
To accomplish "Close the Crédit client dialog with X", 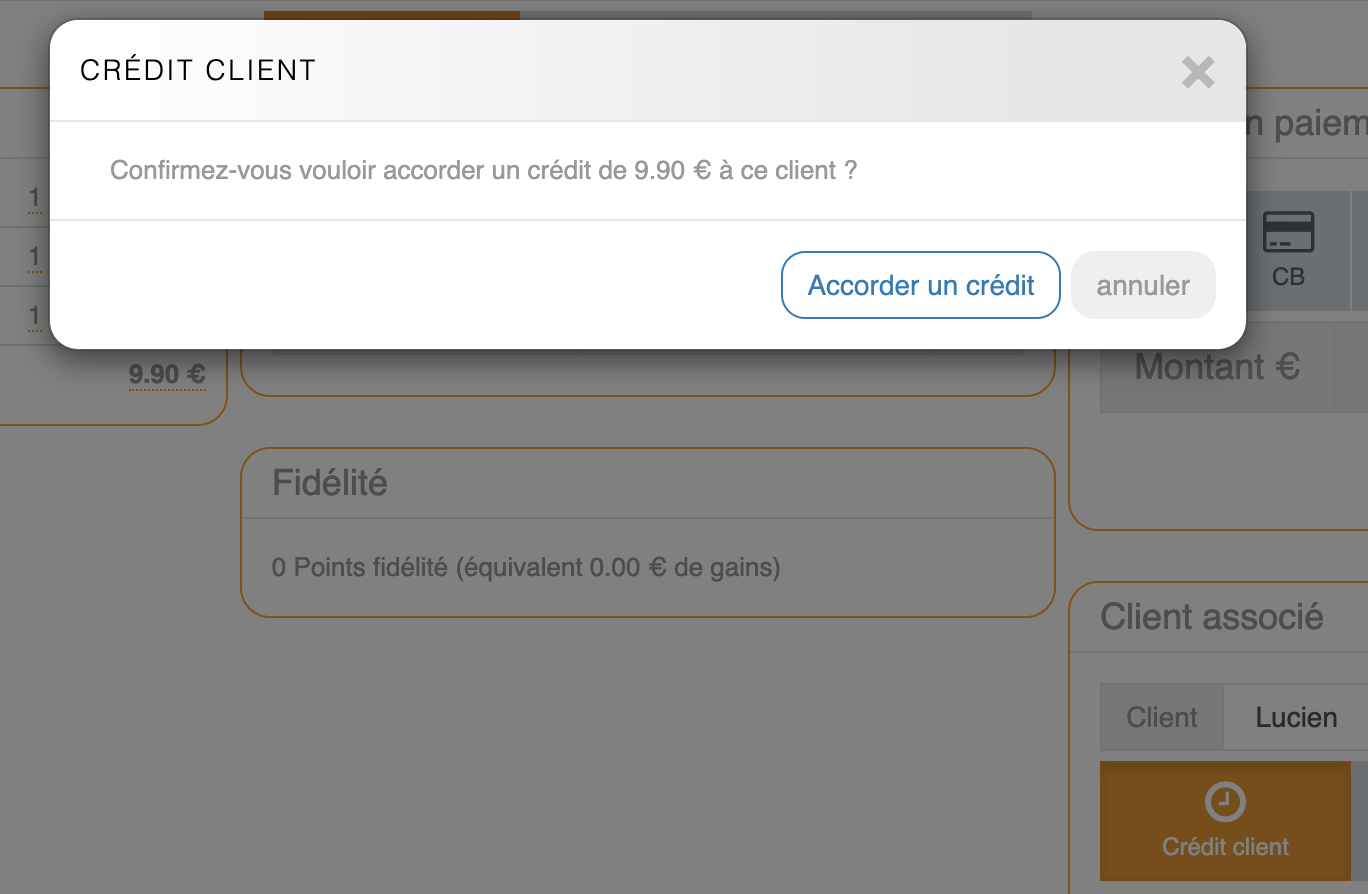I will coord(1197,72).
